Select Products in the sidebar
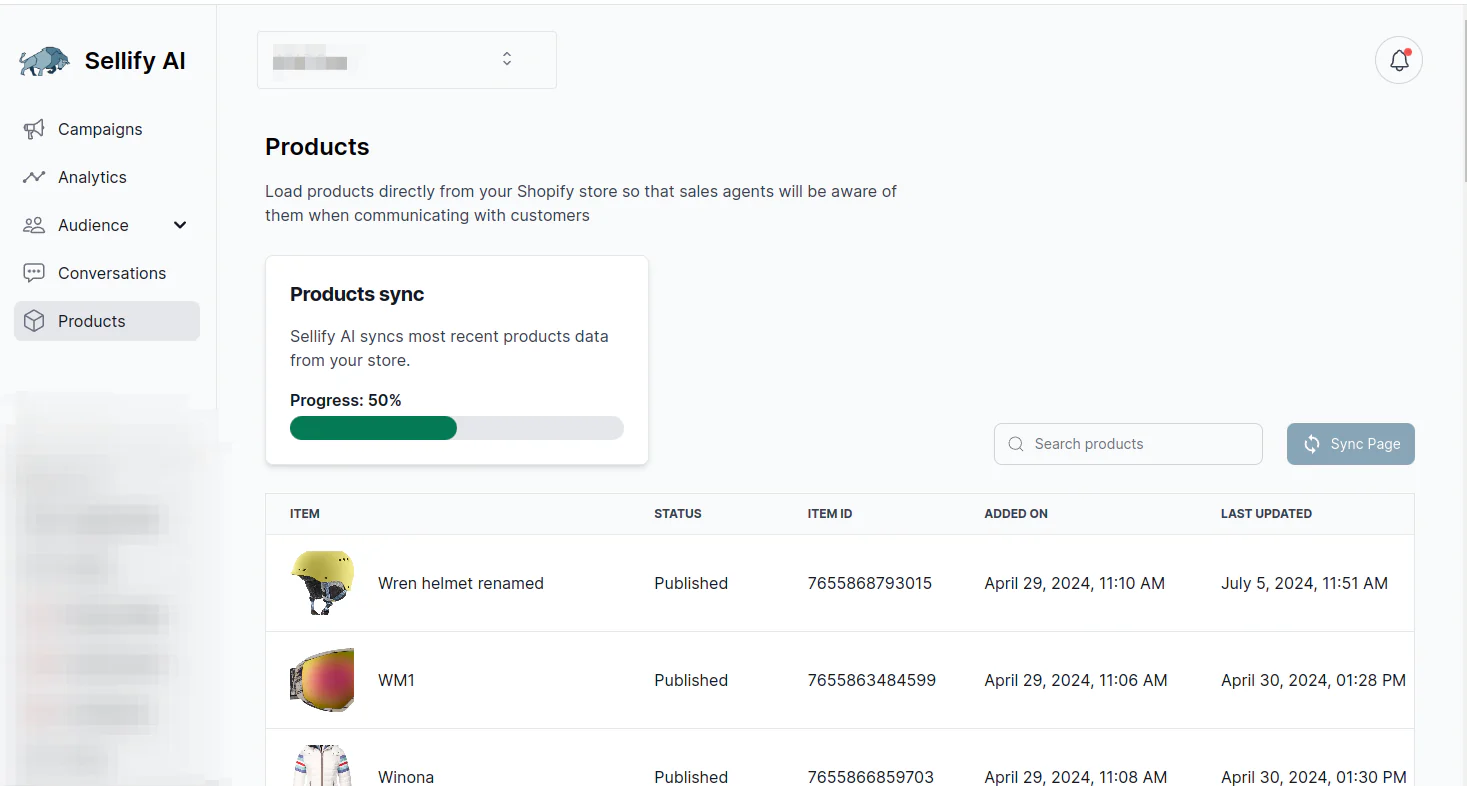Image resolution: width=1467 pixels, height=786 pixels. (107, 321)
